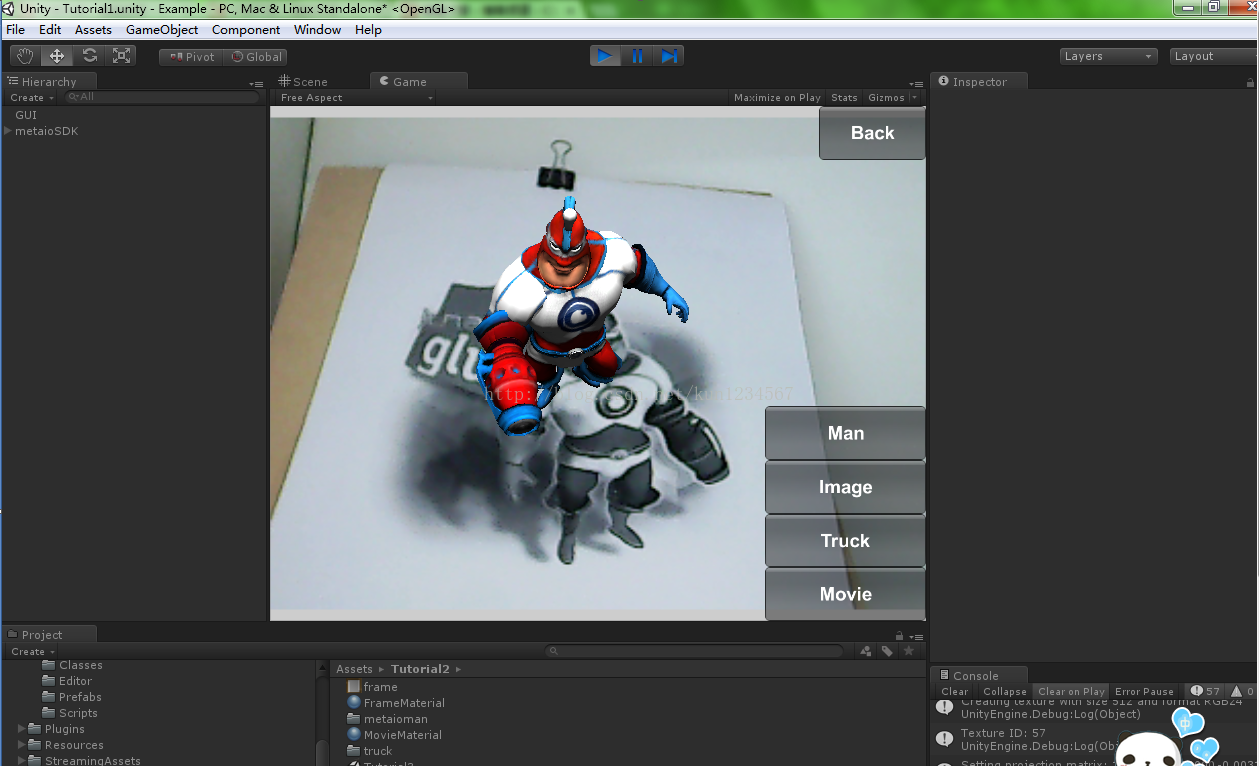1259x766 pixels.
Task: Open the GameObject menu
Action: click(162, 30)
